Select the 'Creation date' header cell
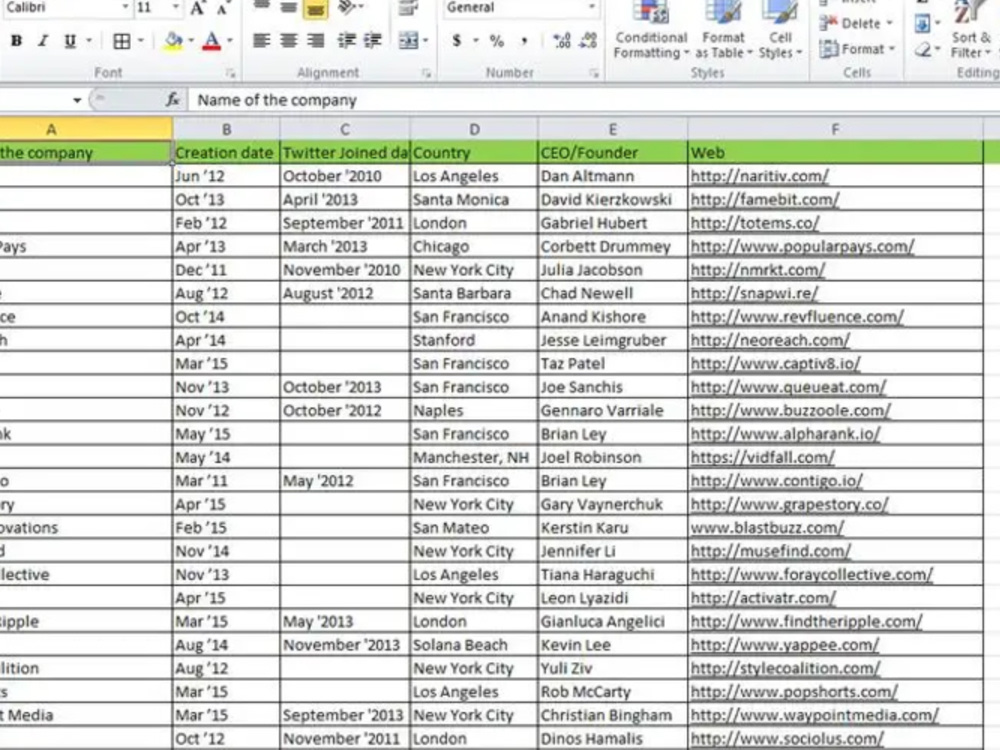This screenshot has height=750, width=1000. (x=226, y=152)
